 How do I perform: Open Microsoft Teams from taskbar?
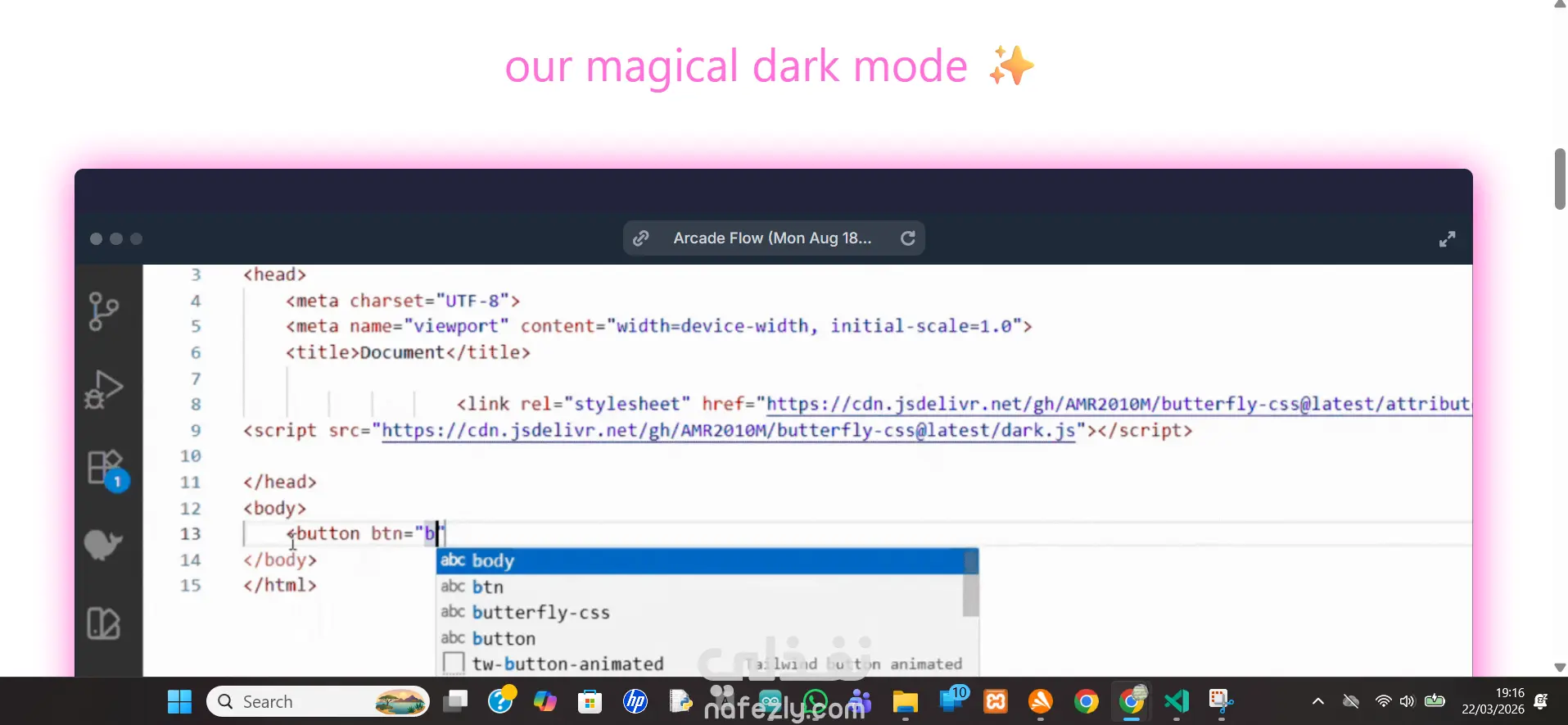point(860,702)
